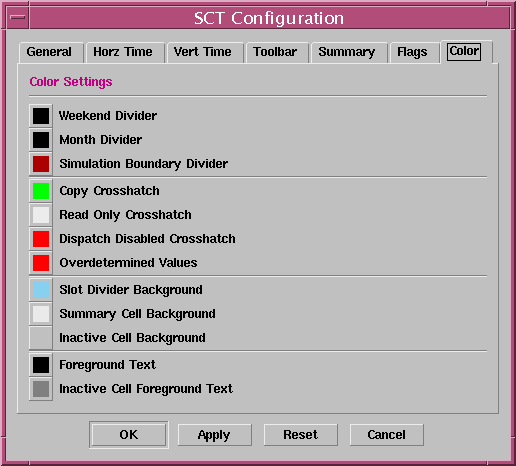Switch to the General tab
This screenshot has width=516, height=466.
(51, 52)
